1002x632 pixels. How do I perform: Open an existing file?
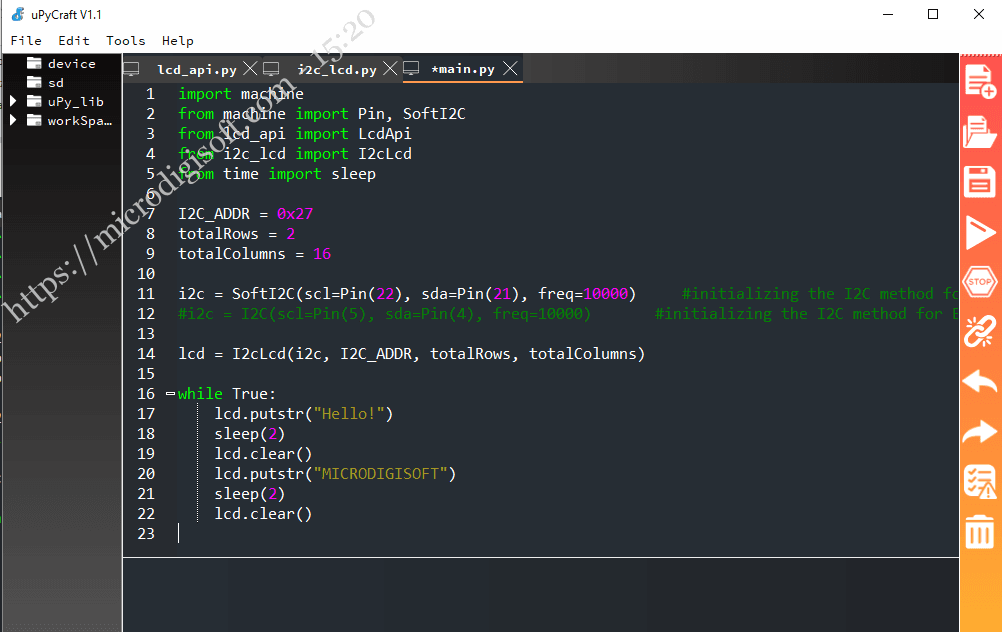pyautogui.click(x=979, y=131)
